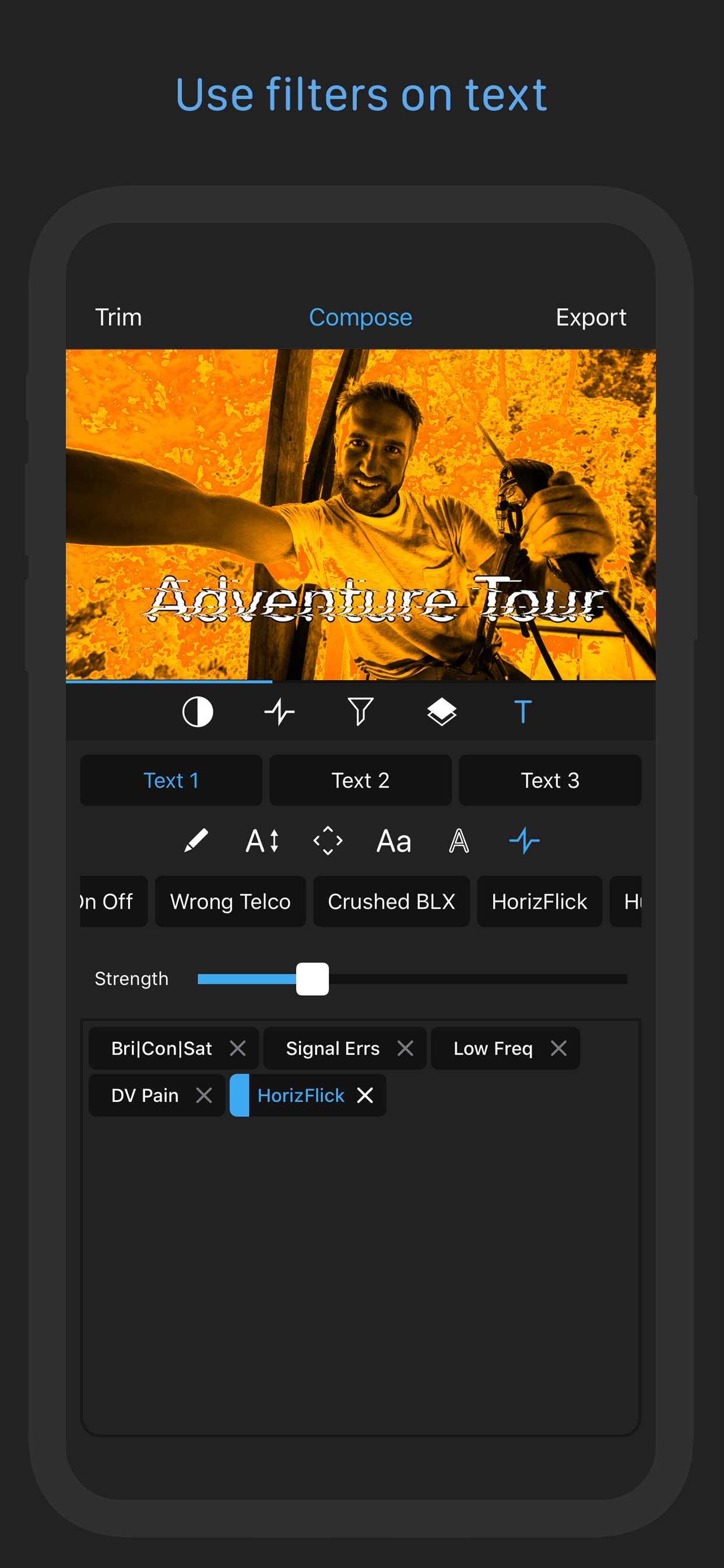724x1568 pixels.
Task: Choose the outlined A text style icon
Action: [459, 841]
